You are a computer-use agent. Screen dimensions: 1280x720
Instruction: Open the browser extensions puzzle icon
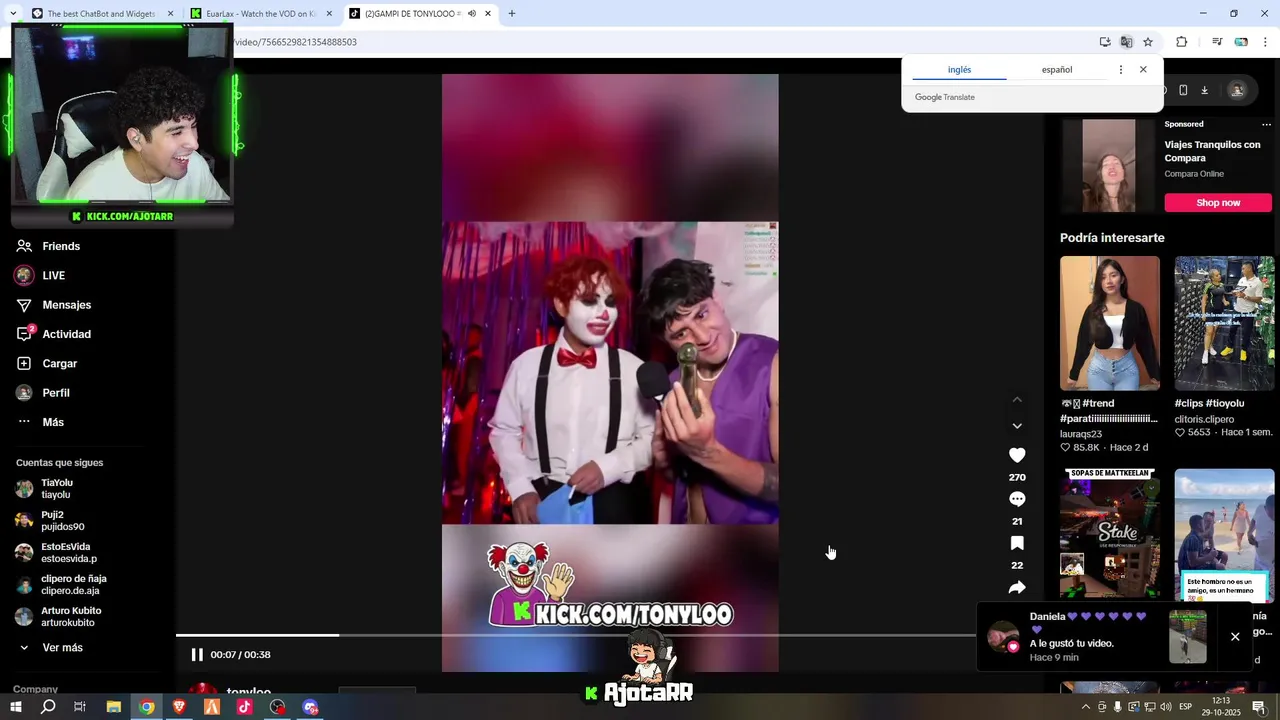[x=1181, y=42]
